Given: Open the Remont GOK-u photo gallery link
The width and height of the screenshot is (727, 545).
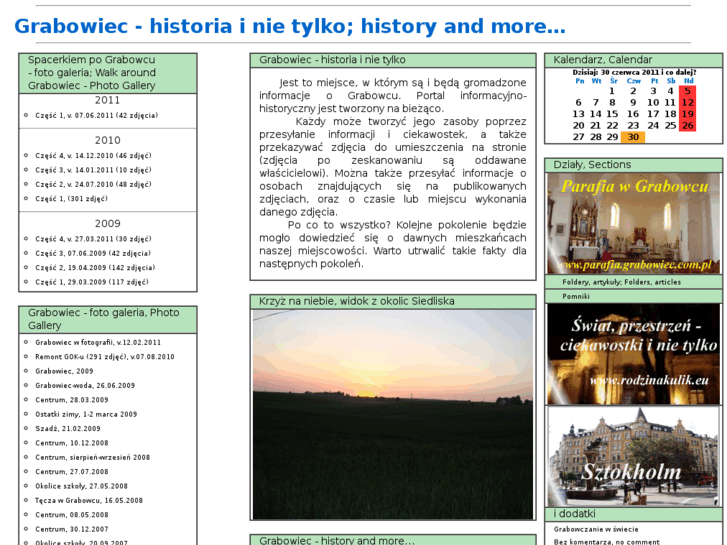Looking at the screenshot, I should point(104,356).
